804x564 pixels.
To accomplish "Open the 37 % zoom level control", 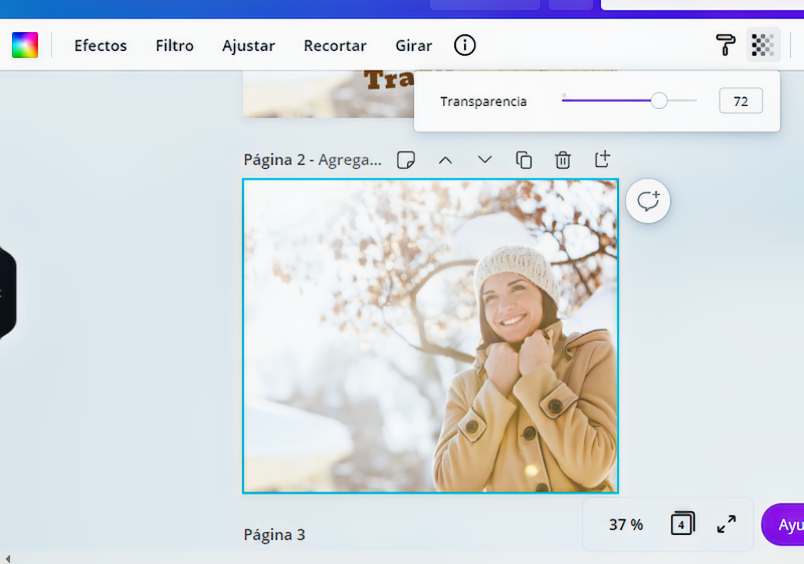I will coord(626,524).
